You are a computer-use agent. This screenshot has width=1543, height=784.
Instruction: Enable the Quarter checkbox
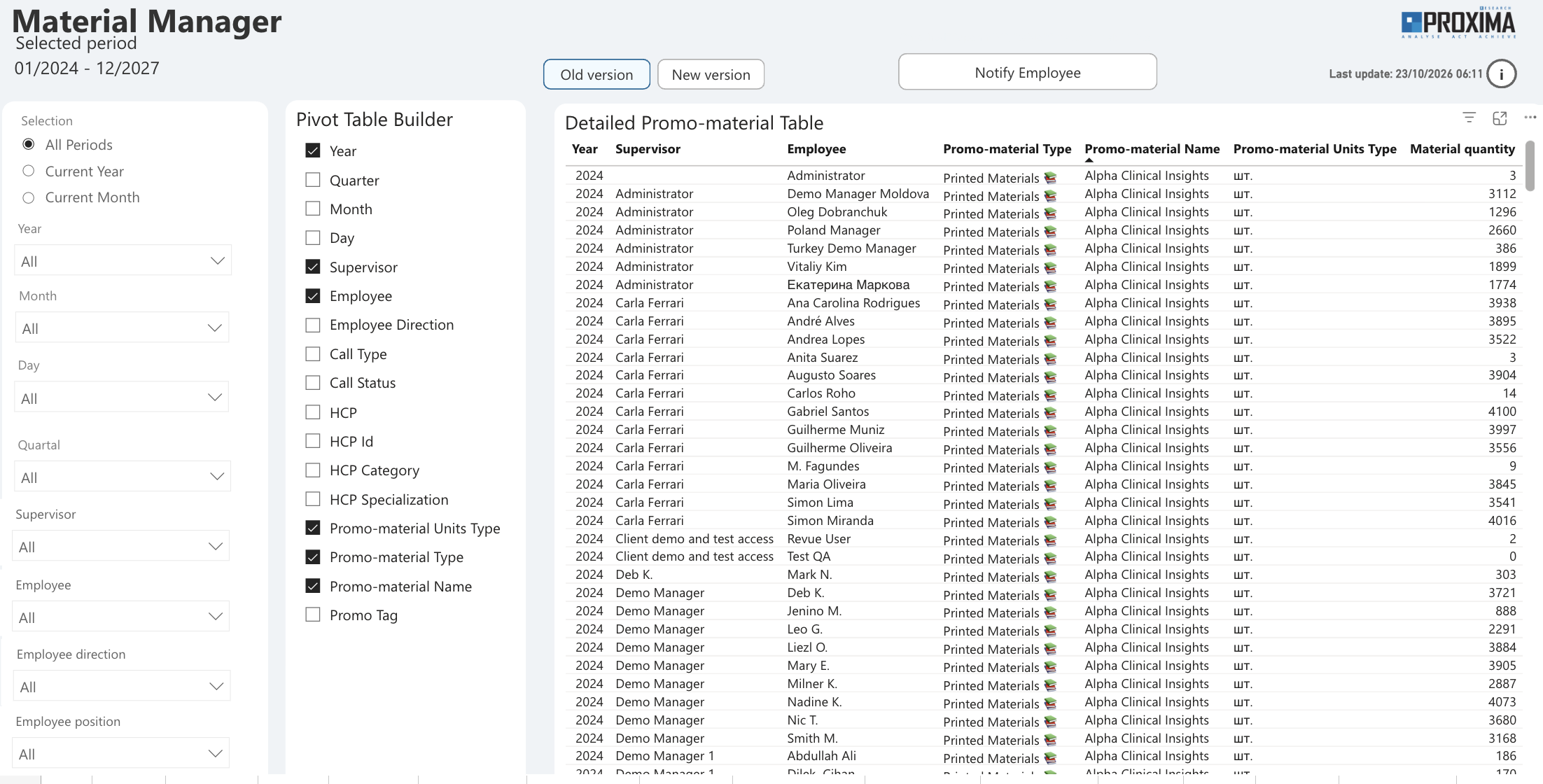(313, 180)
